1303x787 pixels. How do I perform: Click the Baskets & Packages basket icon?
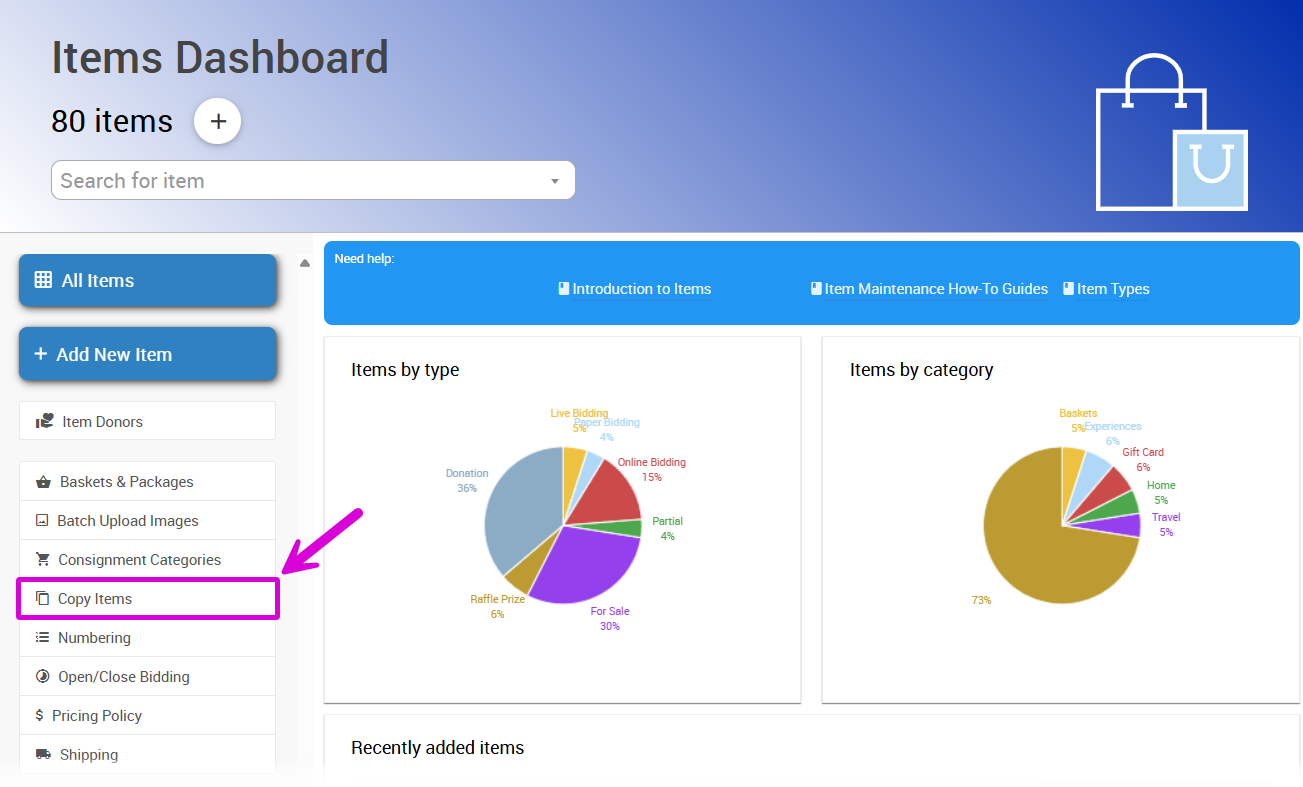43,482
